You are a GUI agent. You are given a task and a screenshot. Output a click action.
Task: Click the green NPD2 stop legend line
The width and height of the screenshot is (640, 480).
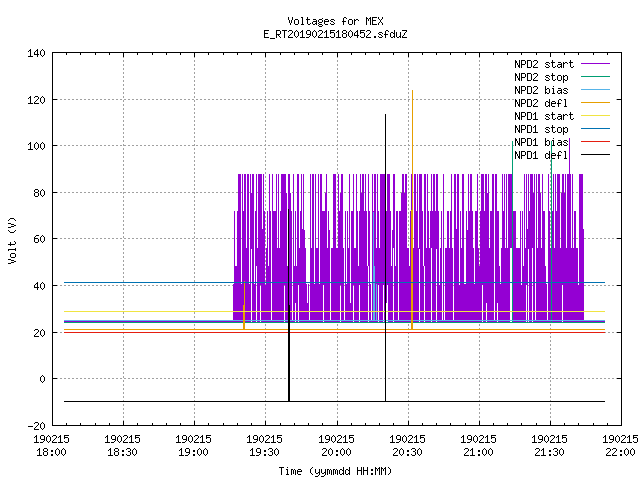595,77
